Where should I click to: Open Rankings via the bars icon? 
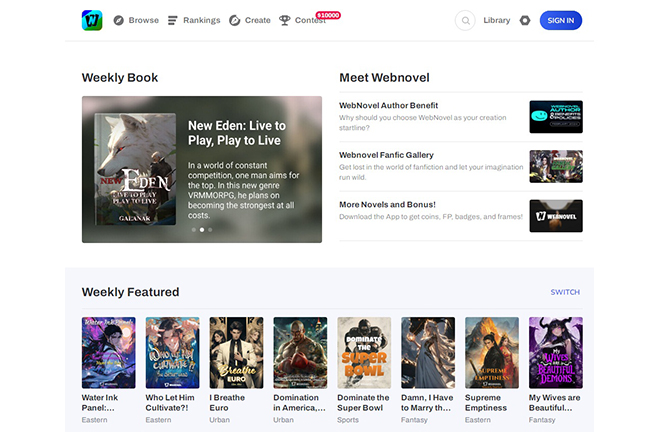pyautogui.click(x=173, y=20)
